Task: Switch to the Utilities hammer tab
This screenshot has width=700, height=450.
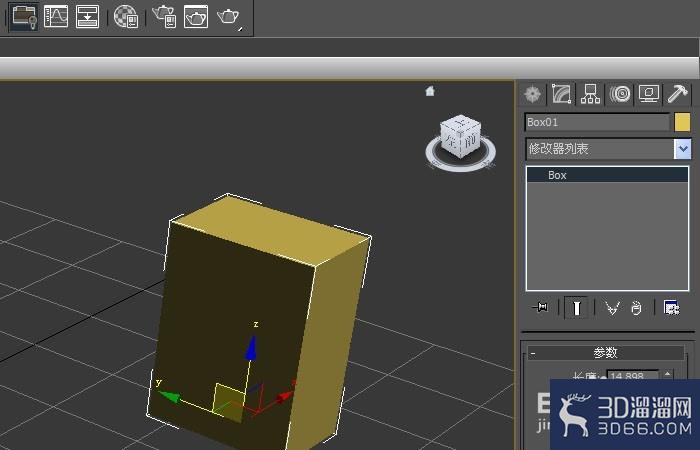Action: click(x=677, y=94)
